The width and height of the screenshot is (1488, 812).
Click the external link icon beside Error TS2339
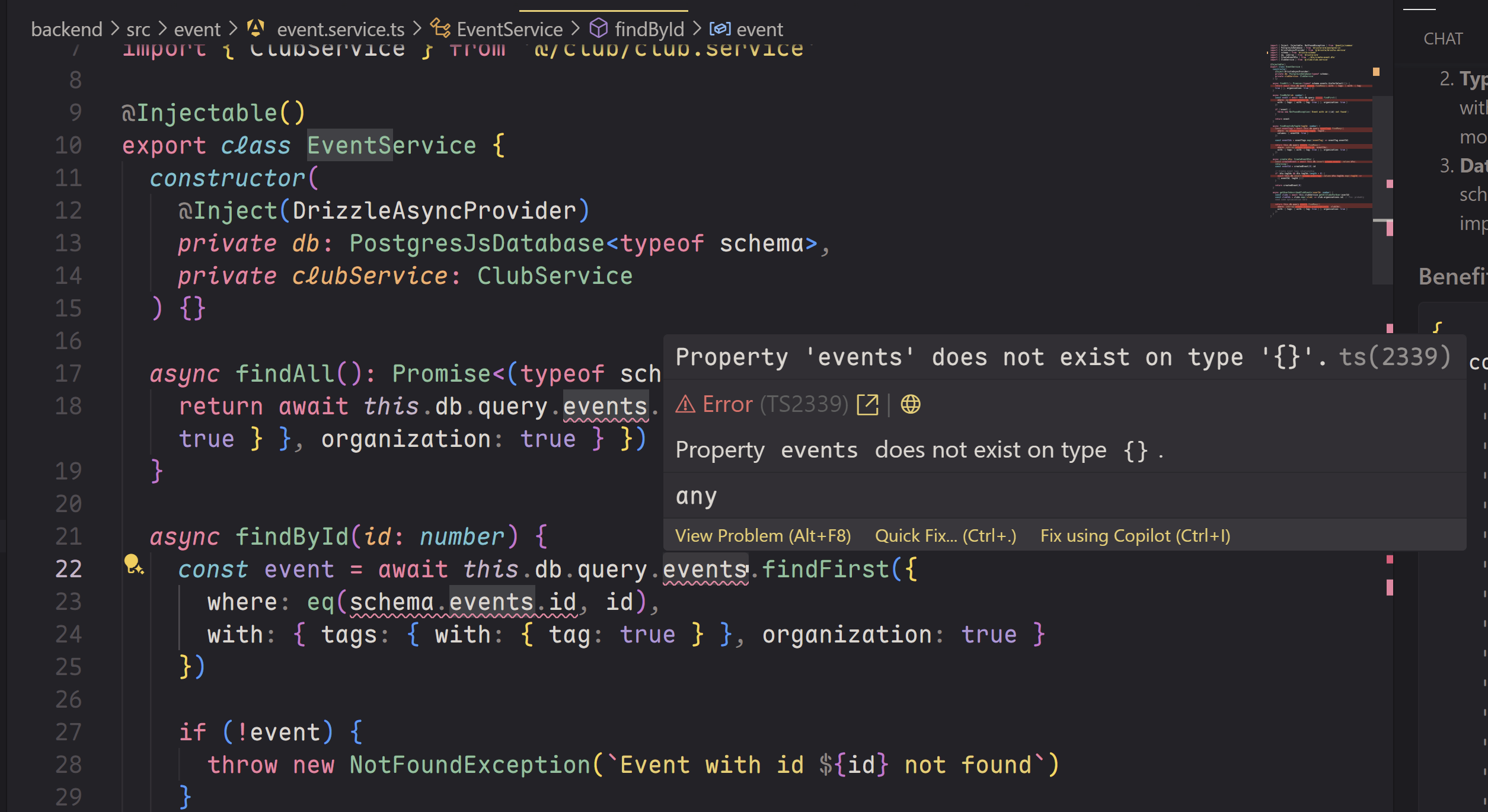tap(867, 405)
